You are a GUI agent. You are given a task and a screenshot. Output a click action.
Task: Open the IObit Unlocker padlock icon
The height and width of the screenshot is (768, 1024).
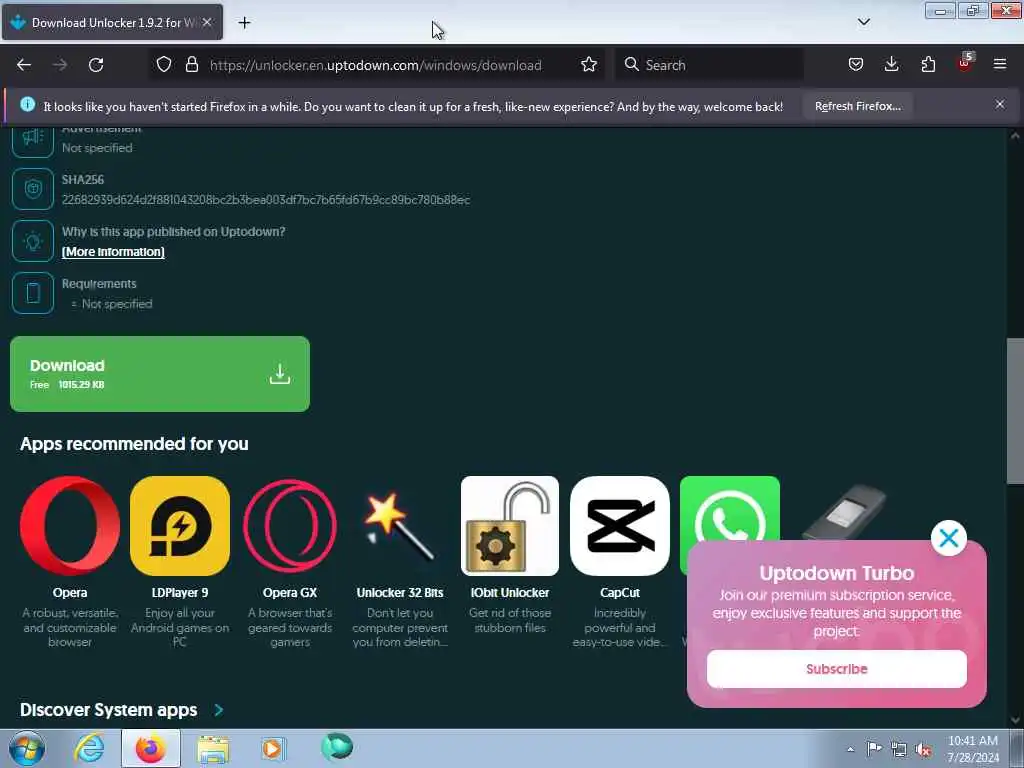510,526
